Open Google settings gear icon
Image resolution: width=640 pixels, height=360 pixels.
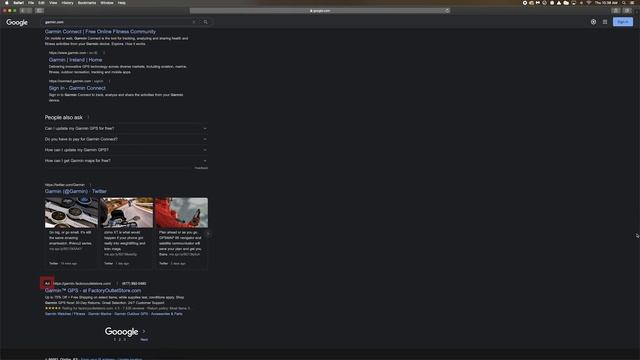(x=593, y=22)
